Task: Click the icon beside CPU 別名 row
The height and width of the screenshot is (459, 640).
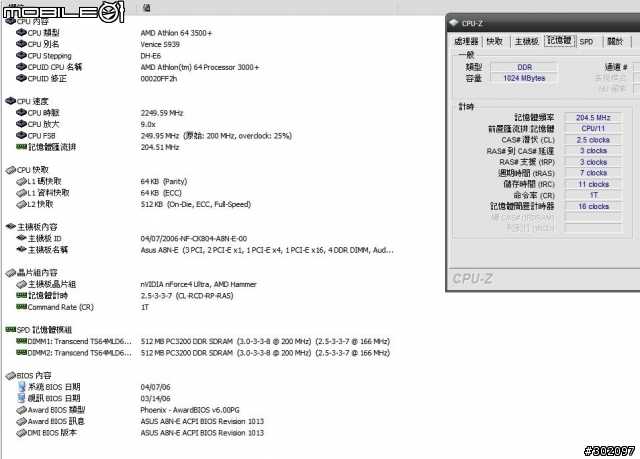Action: click(21, 44)
